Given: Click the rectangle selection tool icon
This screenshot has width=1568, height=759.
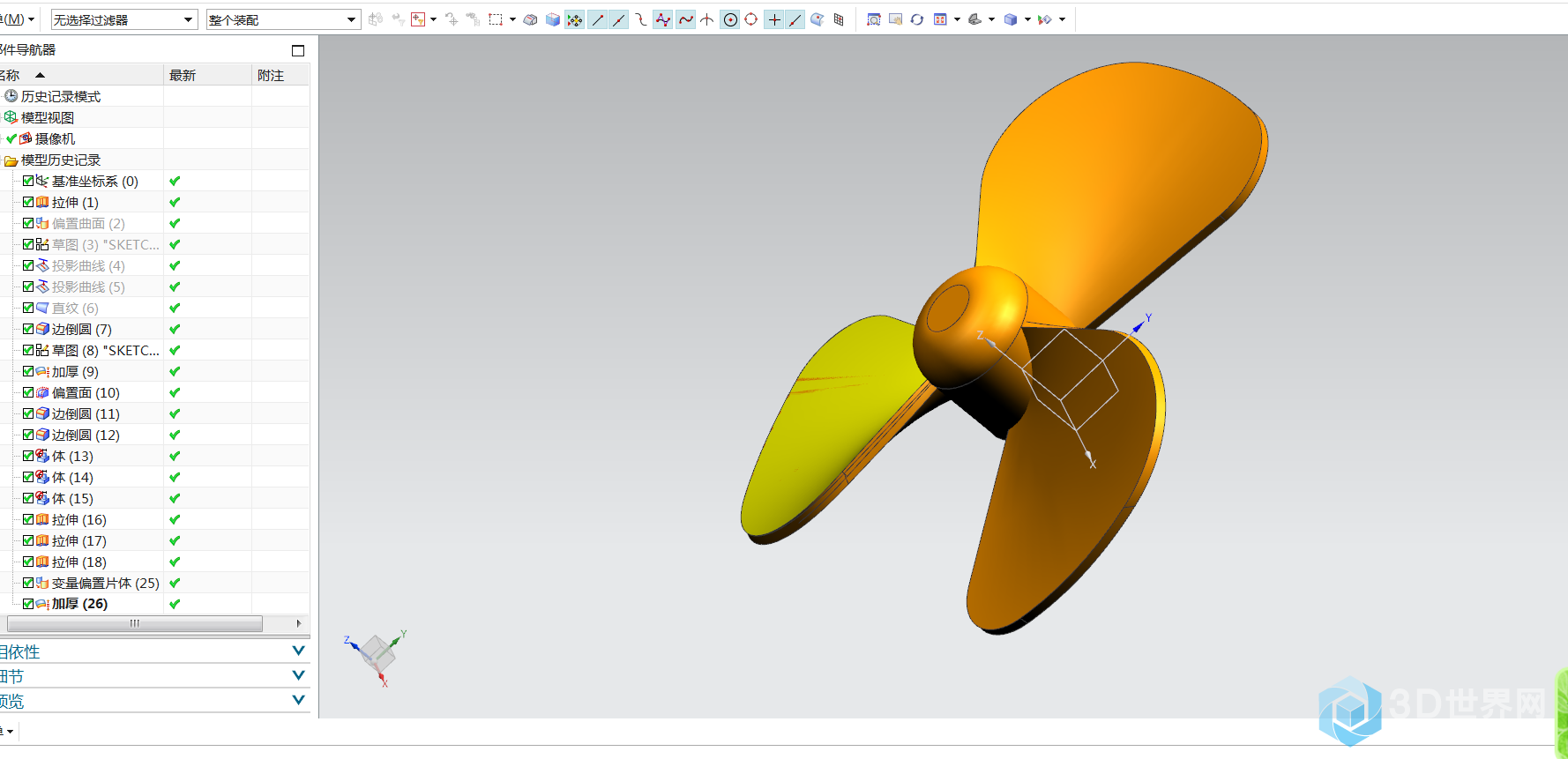Looking at the screenshot, I should point(496,19).
